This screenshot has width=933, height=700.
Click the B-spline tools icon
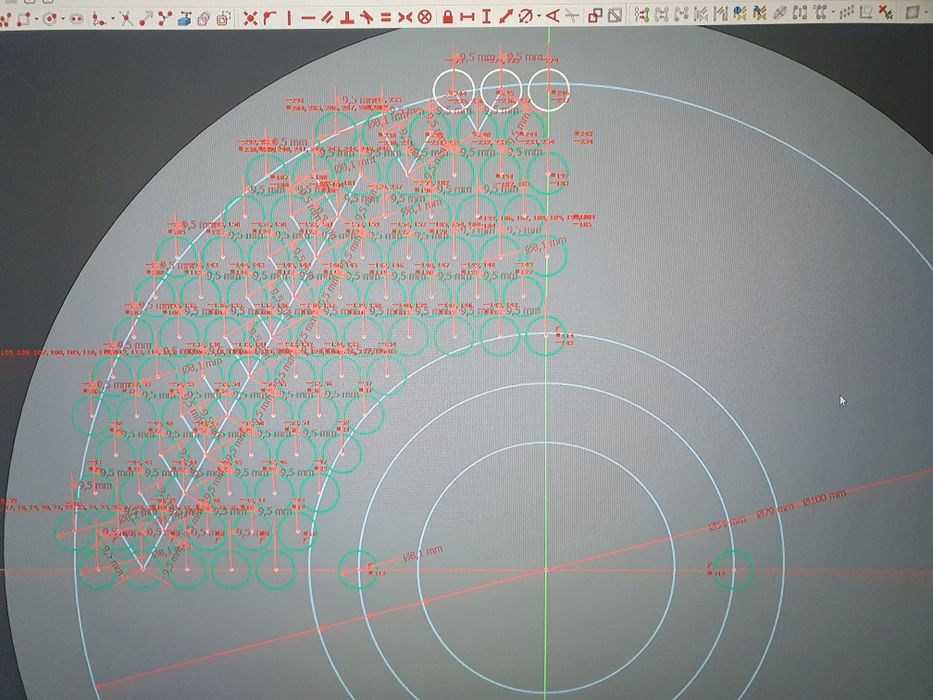tap(912, 12)
